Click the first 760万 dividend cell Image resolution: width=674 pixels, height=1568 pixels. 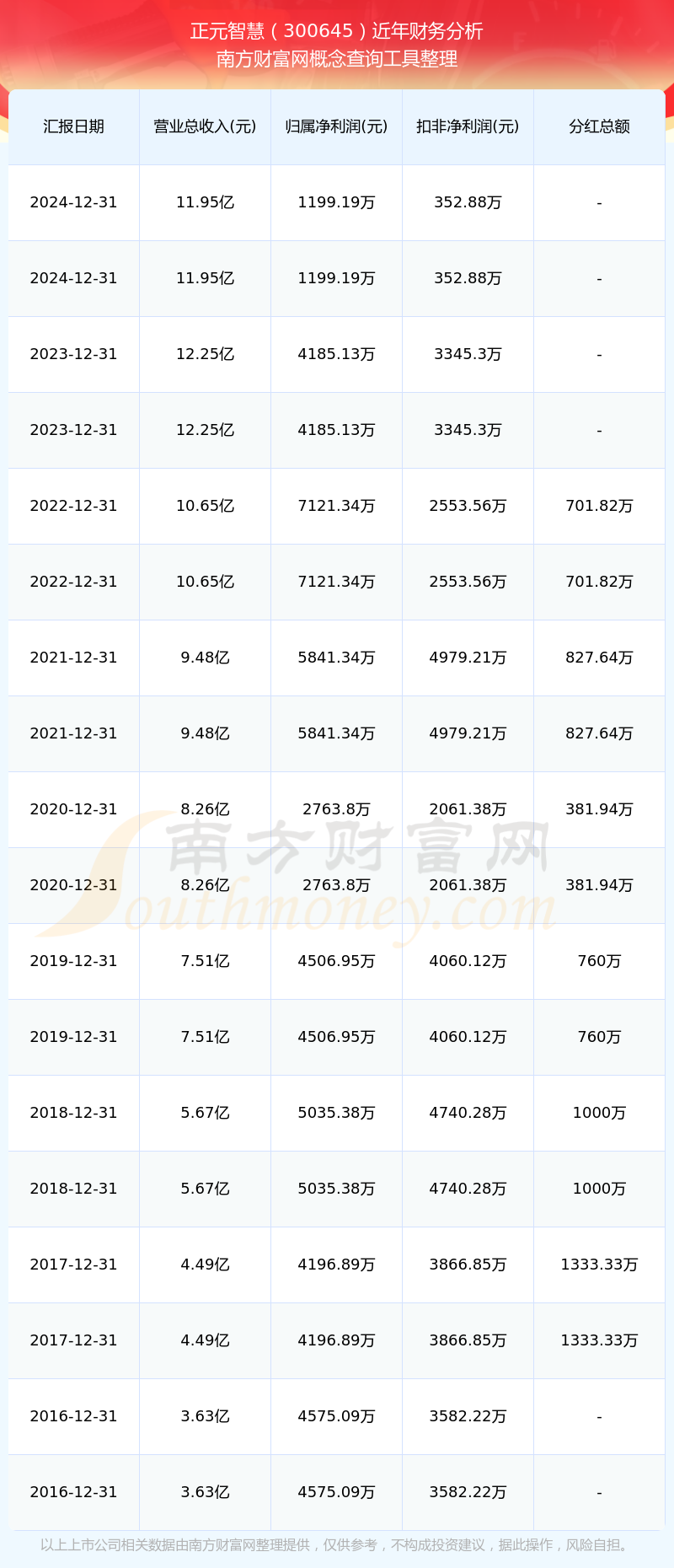(599, 961)
